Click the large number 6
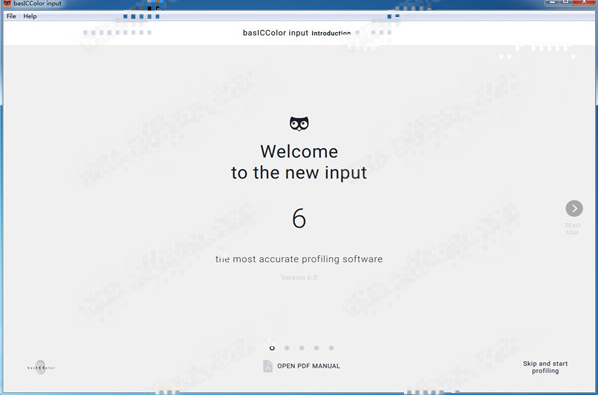598x395 pixels. pos(299,218)
